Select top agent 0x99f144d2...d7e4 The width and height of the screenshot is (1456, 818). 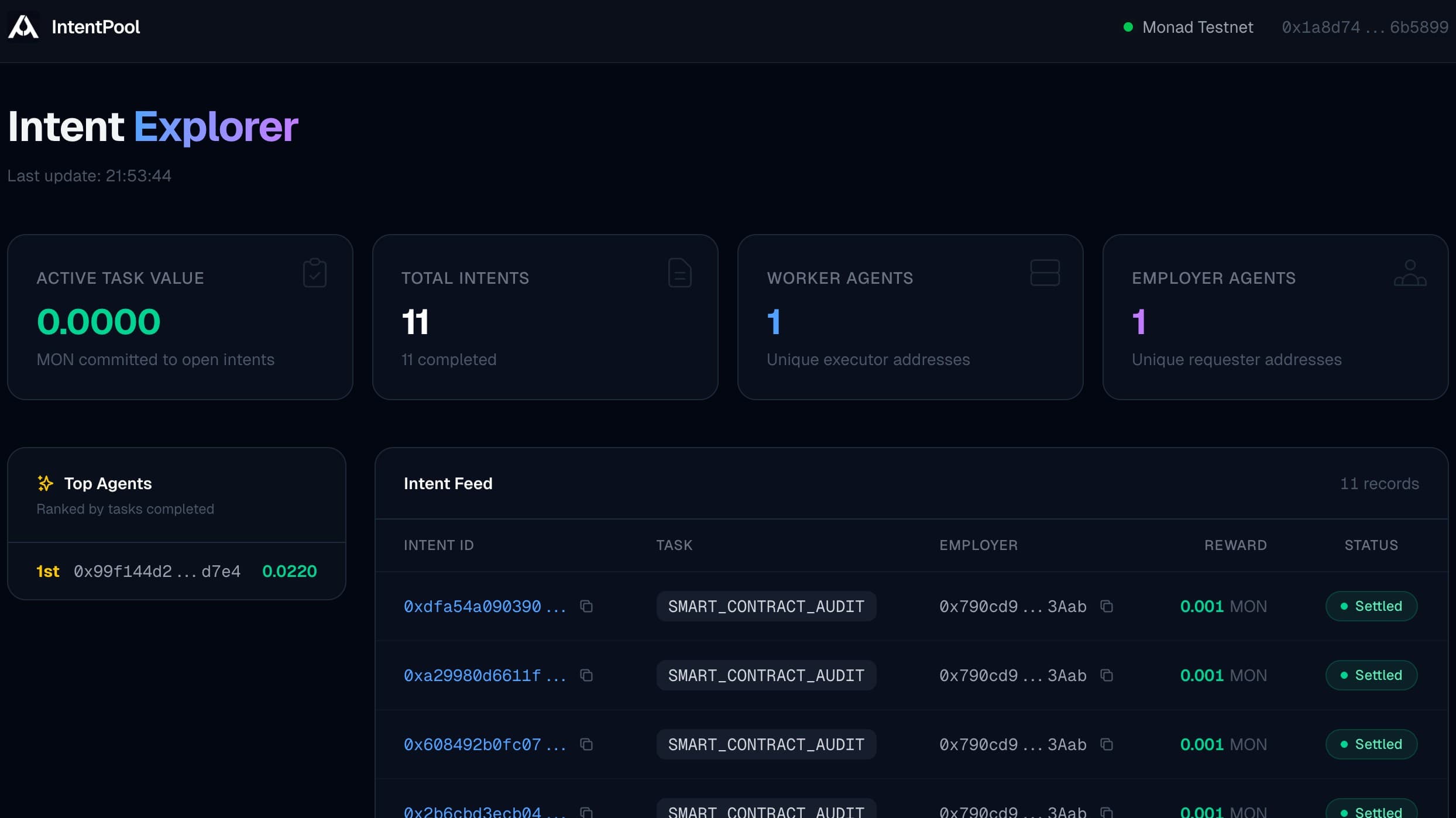[157, 571]
